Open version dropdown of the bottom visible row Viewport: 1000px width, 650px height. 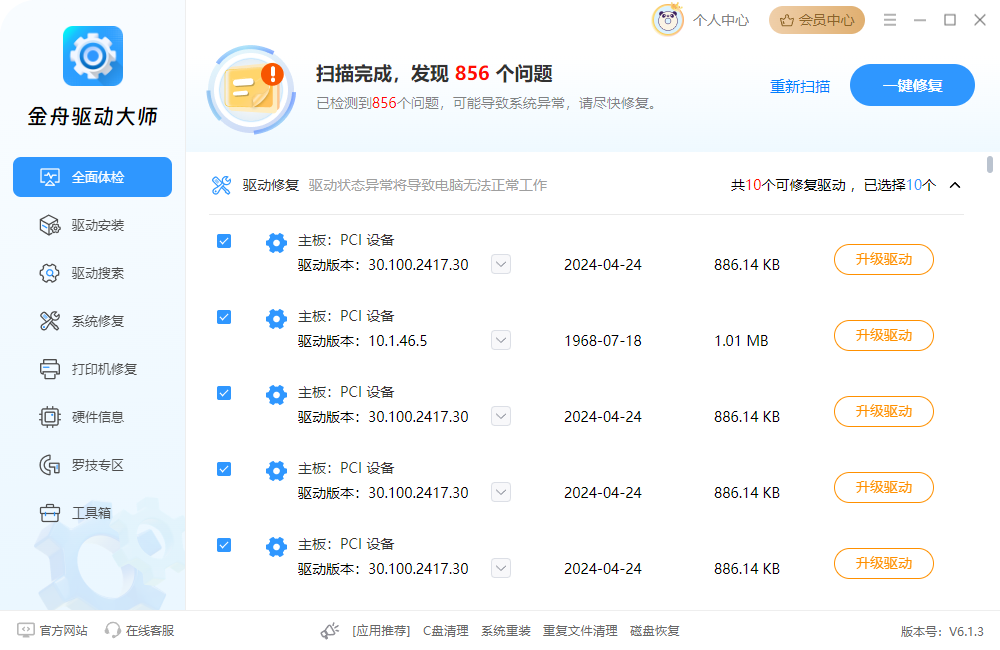501,568
